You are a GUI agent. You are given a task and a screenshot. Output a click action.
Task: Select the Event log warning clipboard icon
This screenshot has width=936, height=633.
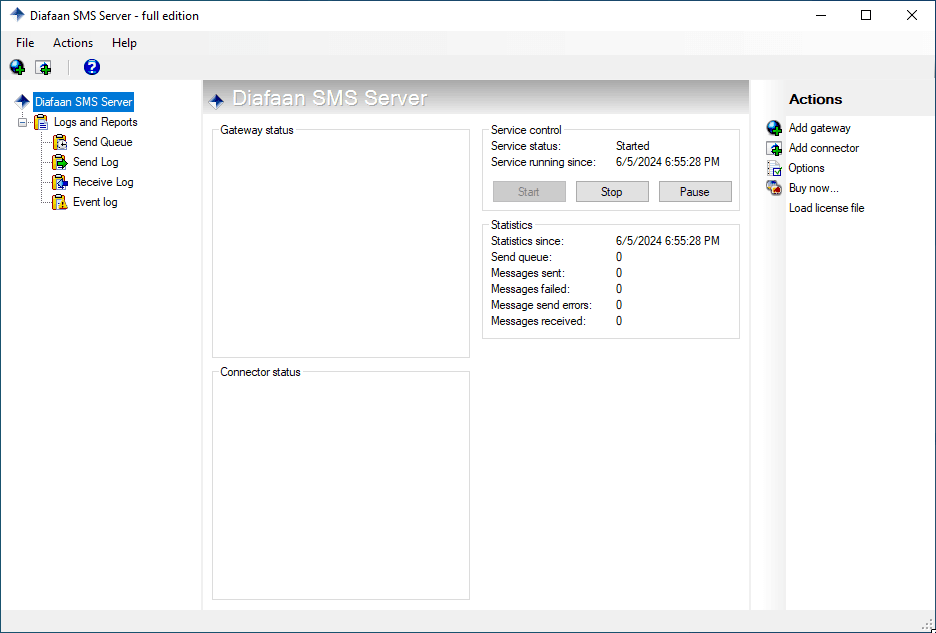[x=59, y=201]
